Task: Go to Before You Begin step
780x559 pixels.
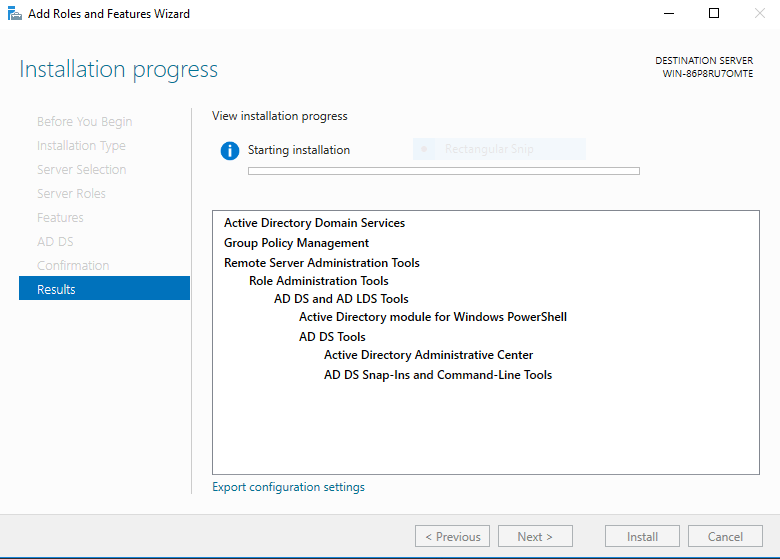Action: tap(84, 121)
